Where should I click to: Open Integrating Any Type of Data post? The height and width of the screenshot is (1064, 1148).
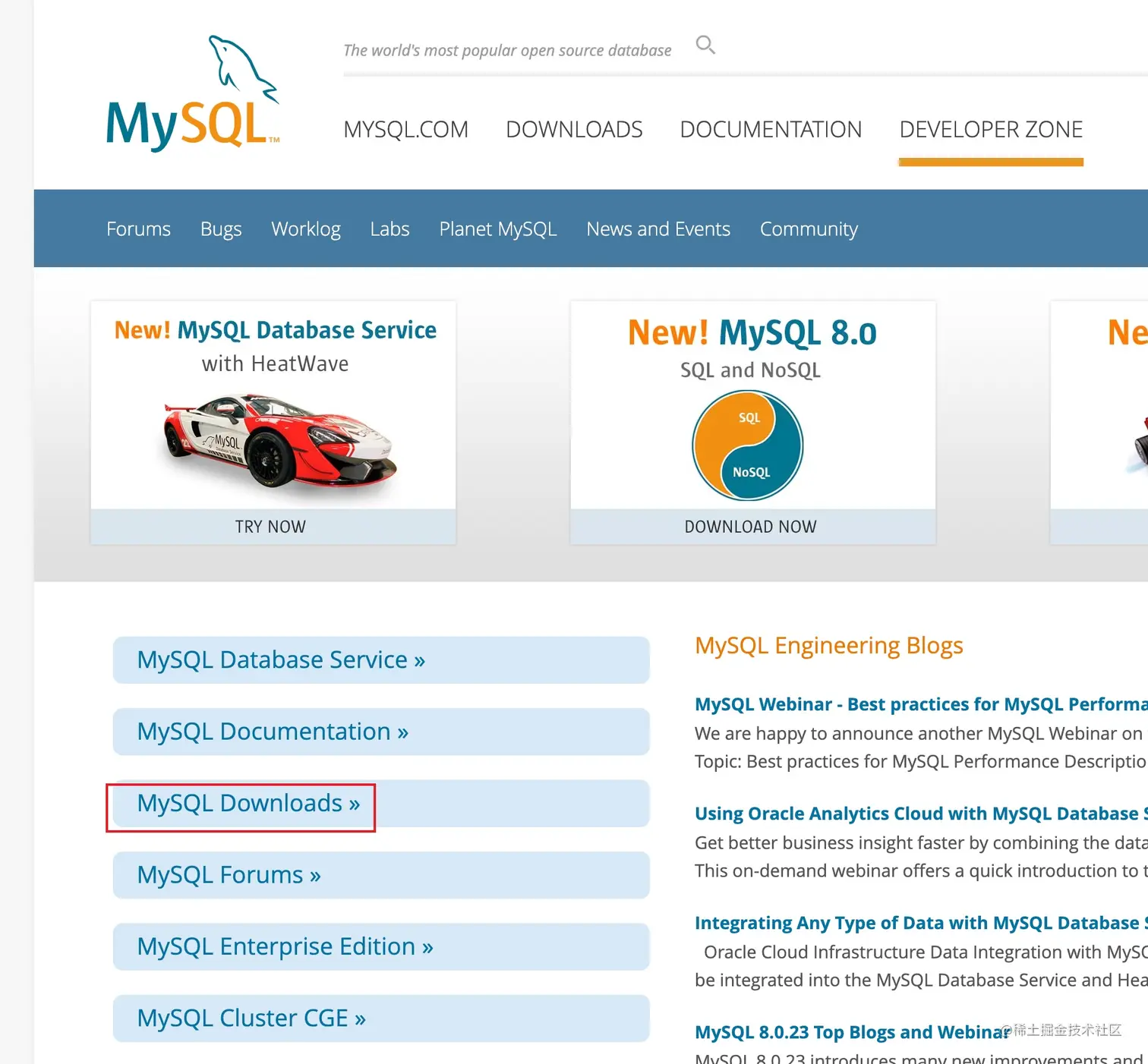point(921,923)
